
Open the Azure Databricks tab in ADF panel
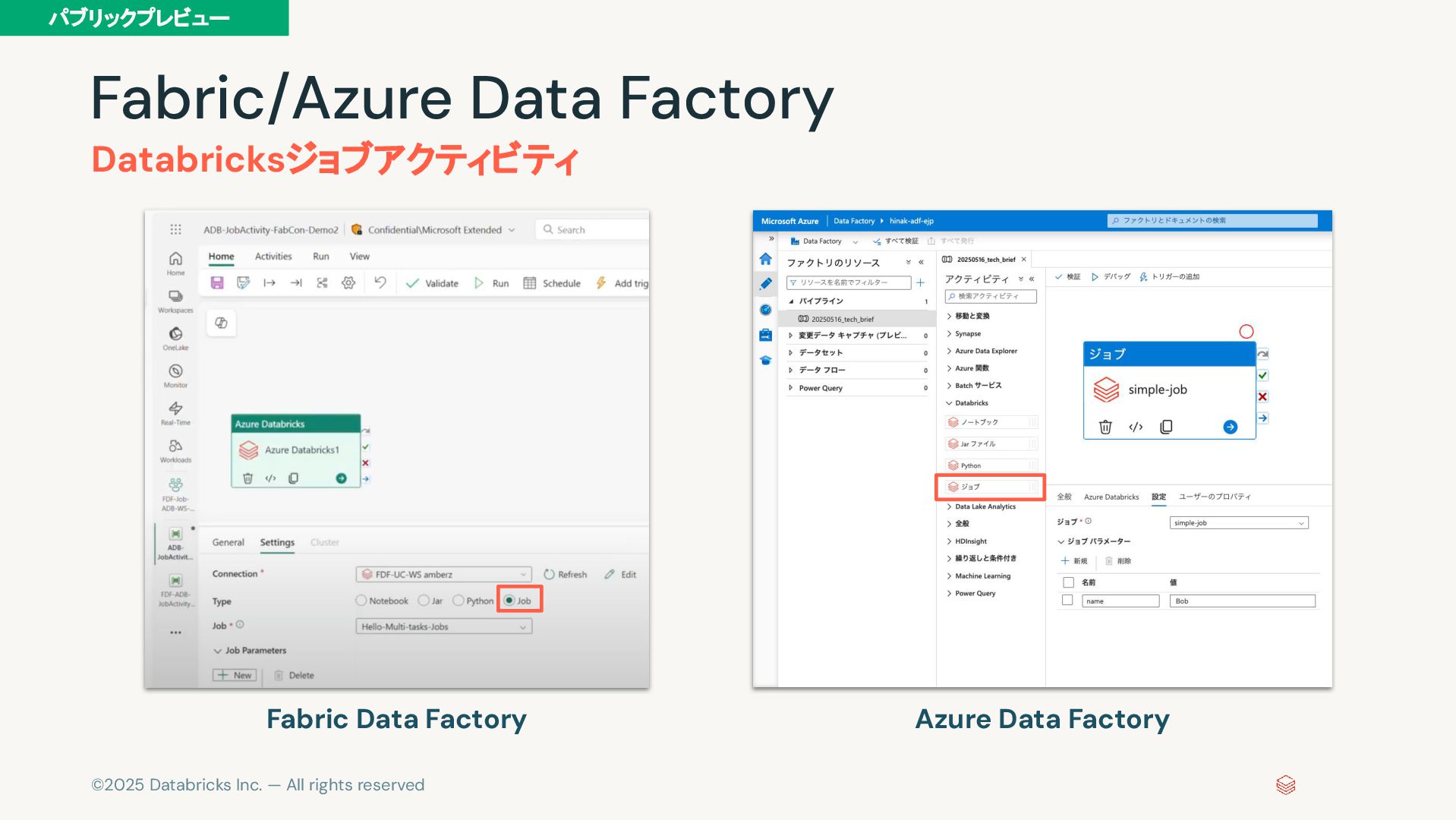point(1111,497)
